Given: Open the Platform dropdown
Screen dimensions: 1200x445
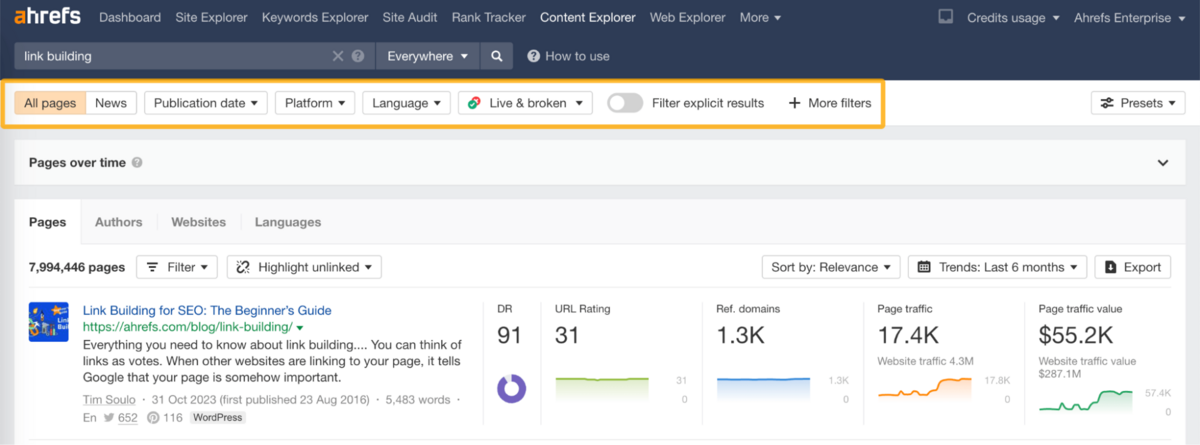Looking at the screenshot, I should tap(315, 103).
